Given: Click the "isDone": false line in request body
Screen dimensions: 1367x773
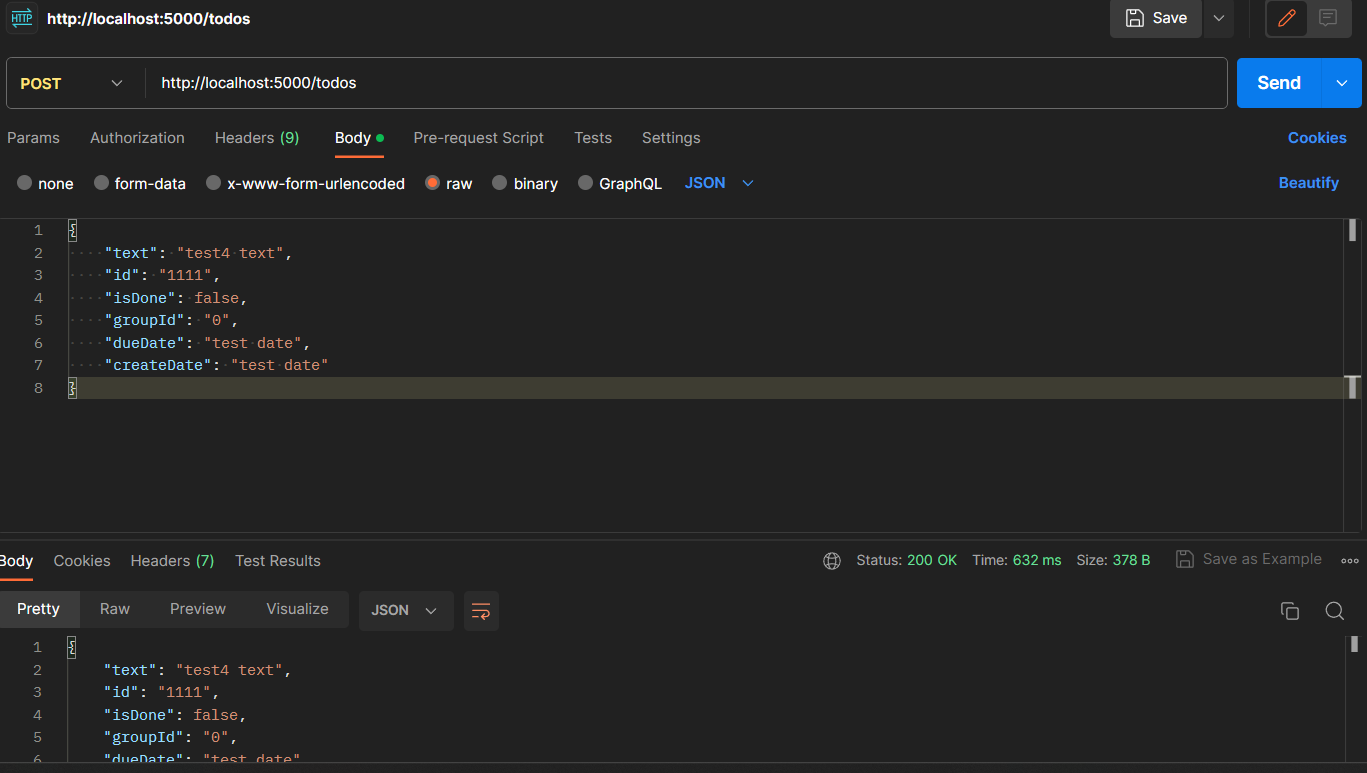Looking at the screenshot, I should (175, 298).
